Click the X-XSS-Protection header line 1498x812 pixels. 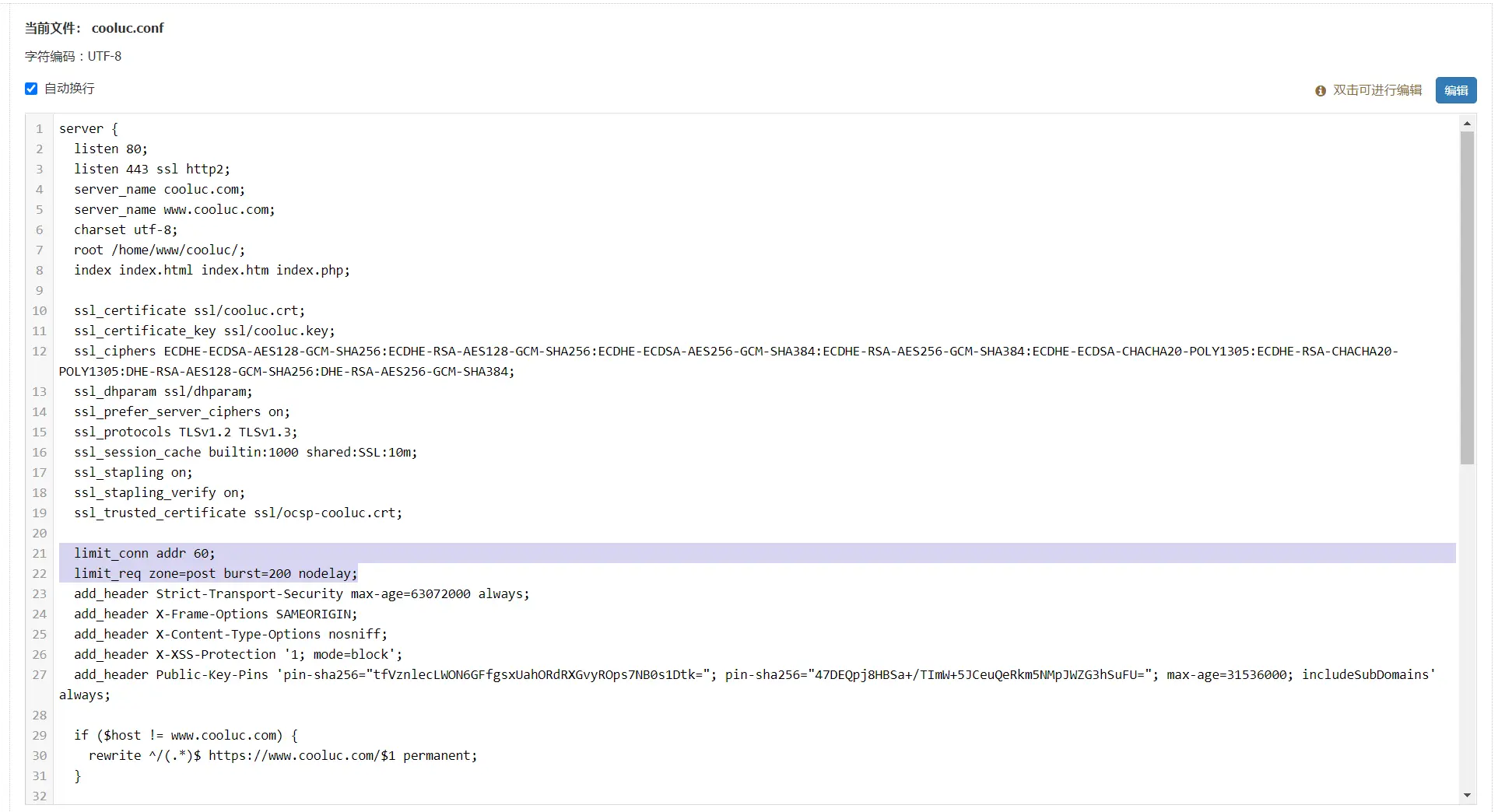coord(238,654)
